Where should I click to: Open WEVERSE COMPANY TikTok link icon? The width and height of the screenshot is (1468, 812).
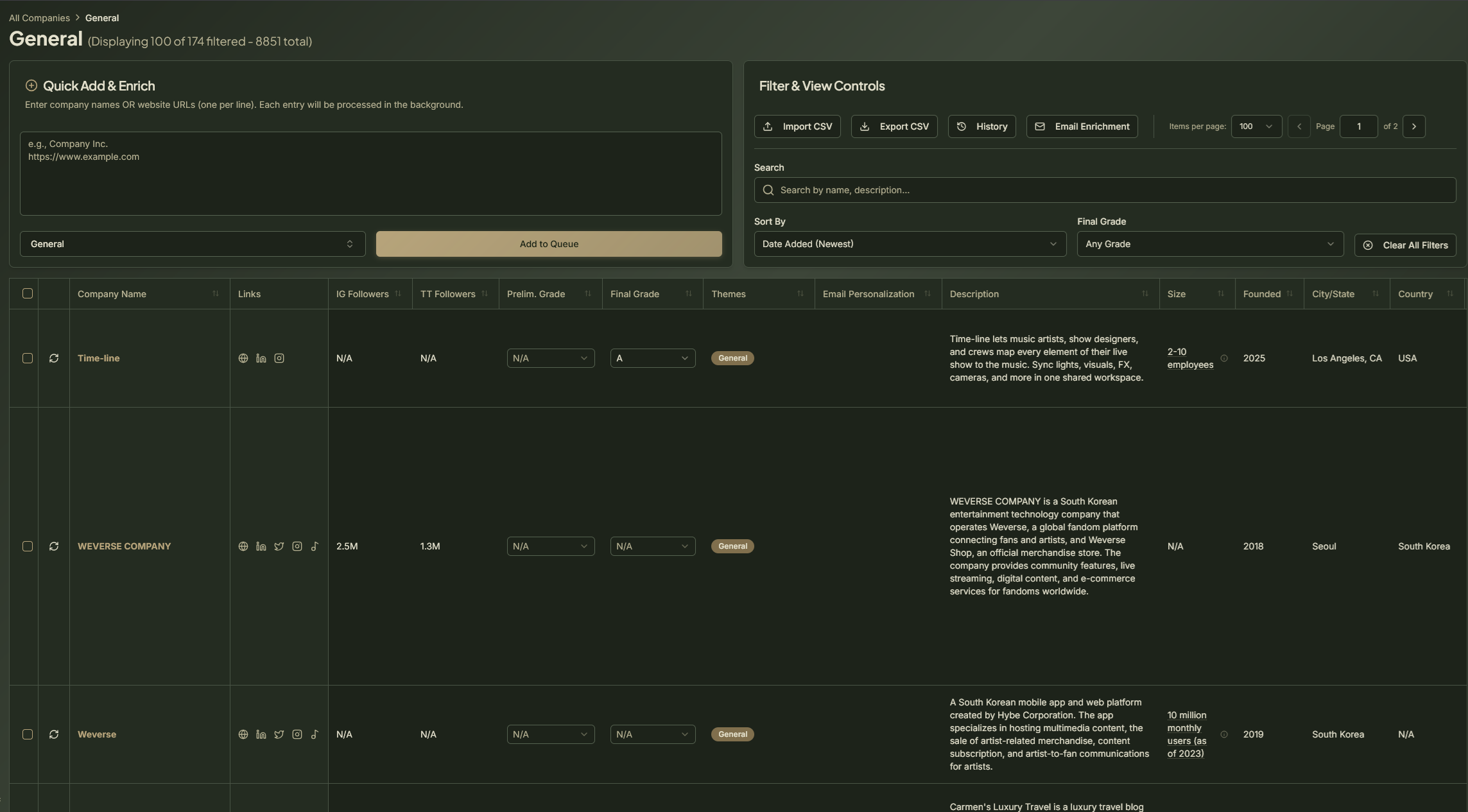(x=315, y=546)
